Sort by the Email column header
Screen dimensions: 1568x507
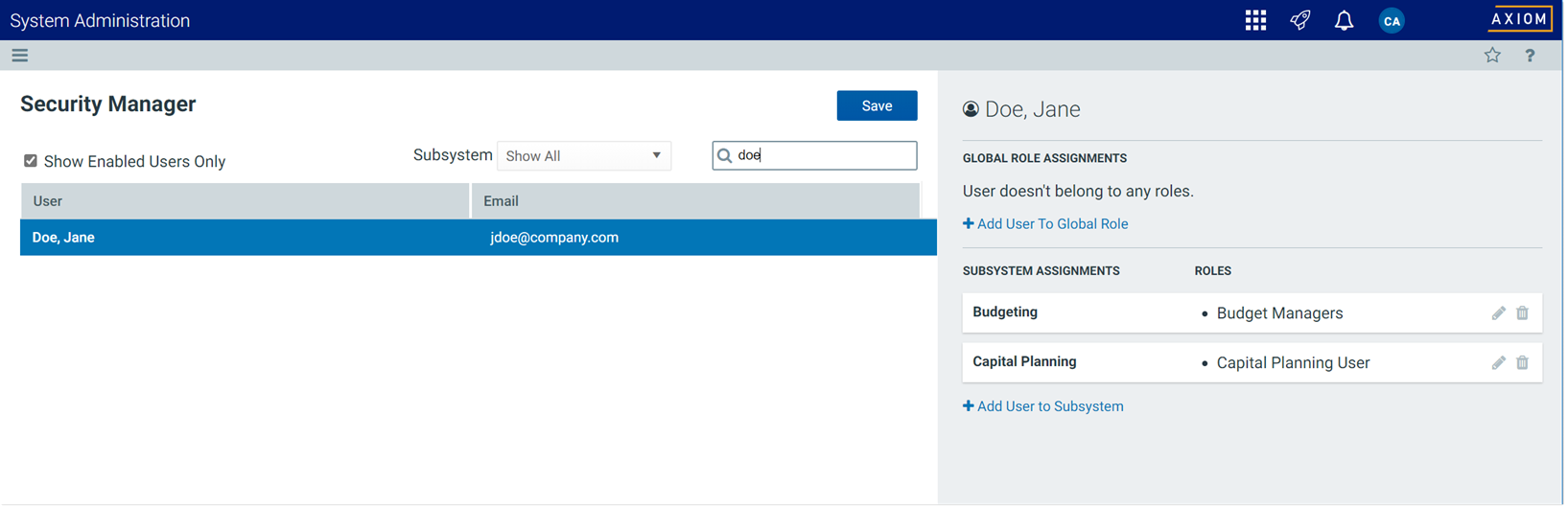tap(695, 201)
